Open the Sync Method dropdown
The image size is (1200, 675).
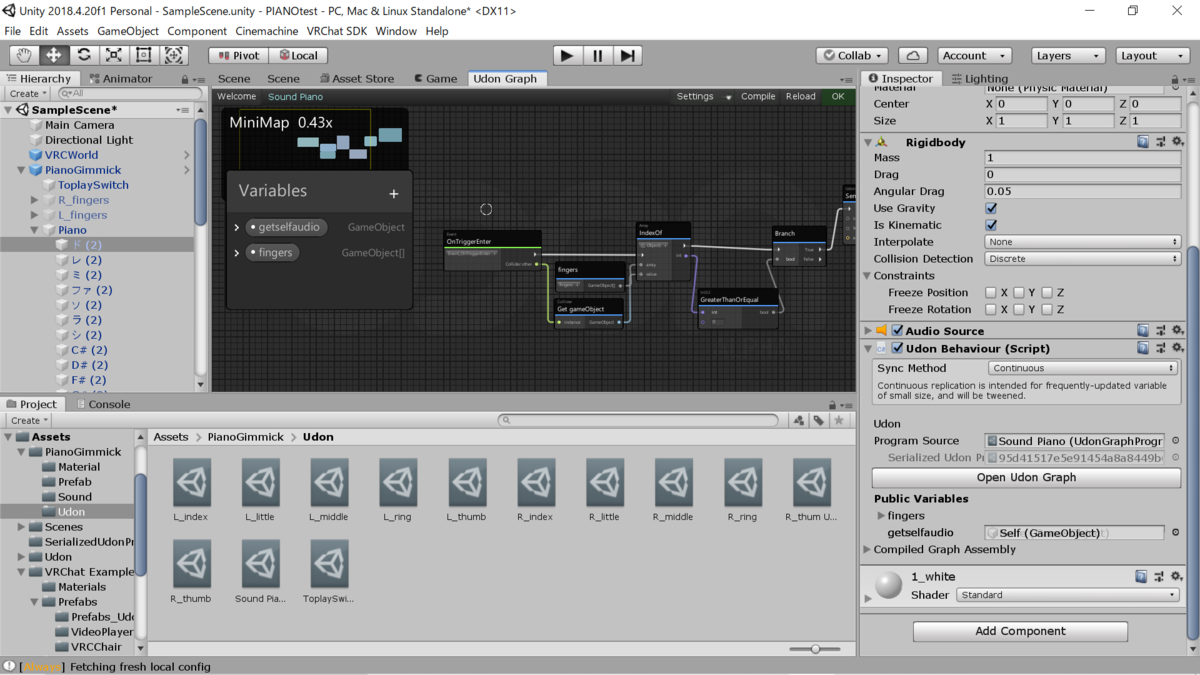pos(1083,368)
